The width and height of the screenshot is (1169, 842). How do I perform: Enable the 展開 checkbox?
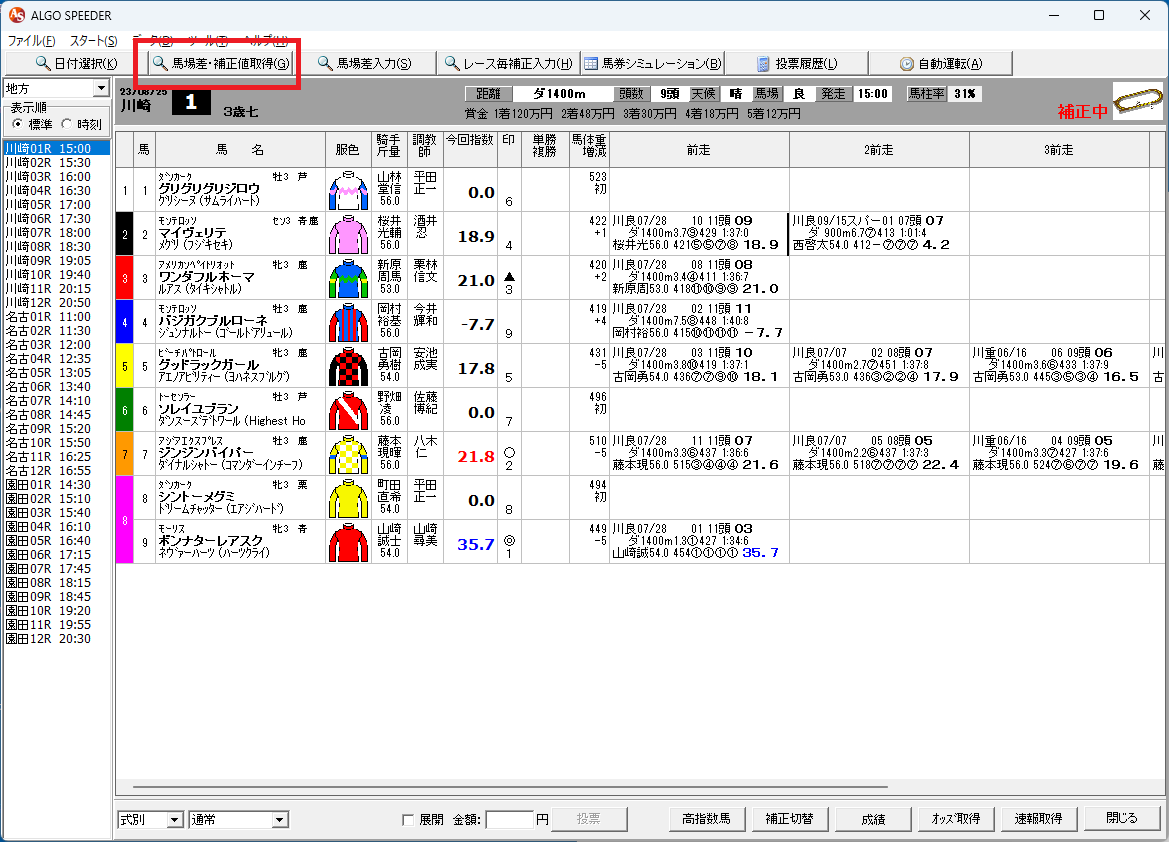[408, 820]
